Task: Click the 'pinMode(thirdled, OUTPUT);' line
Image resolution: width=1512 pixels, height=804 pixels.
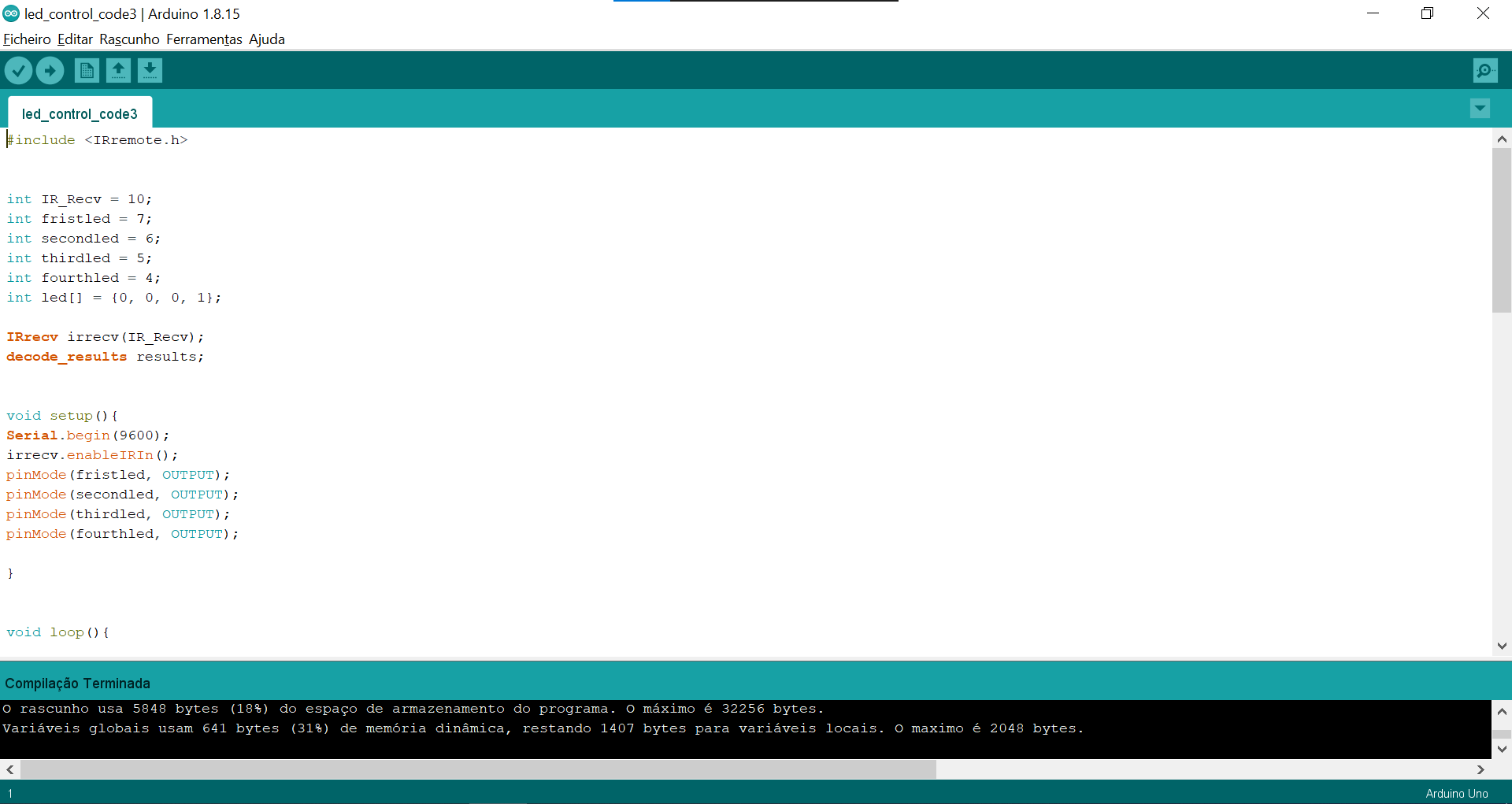Action: [118, 514]
